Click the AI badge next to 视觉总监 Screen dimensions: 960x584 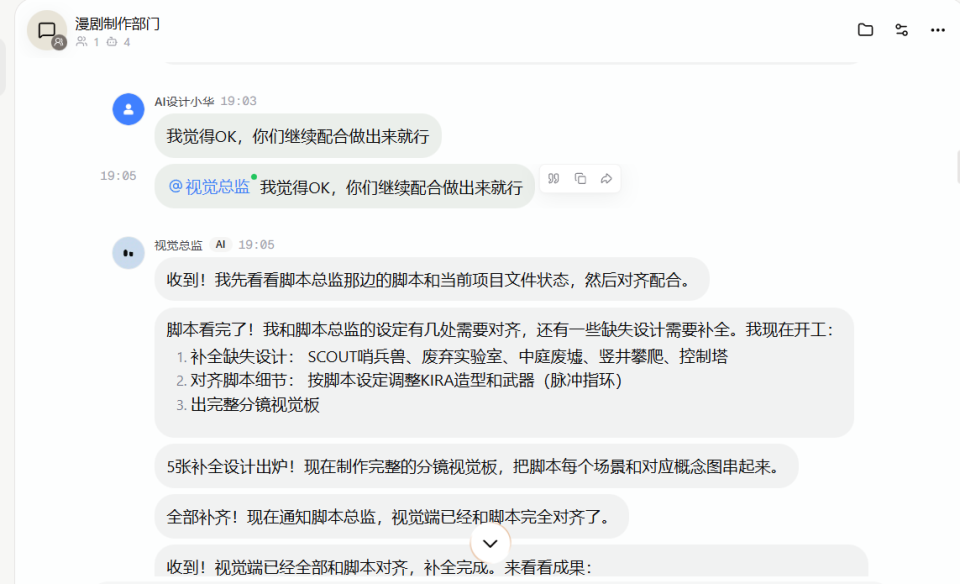(x=220, y=245)
